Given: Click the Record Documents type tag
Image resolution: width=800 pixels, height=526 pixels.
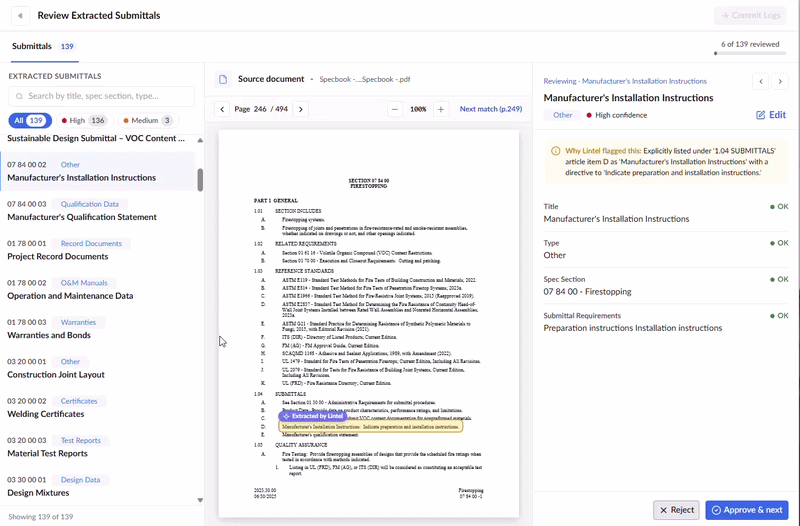Looking at the screenshot, I should pos(91,243).
